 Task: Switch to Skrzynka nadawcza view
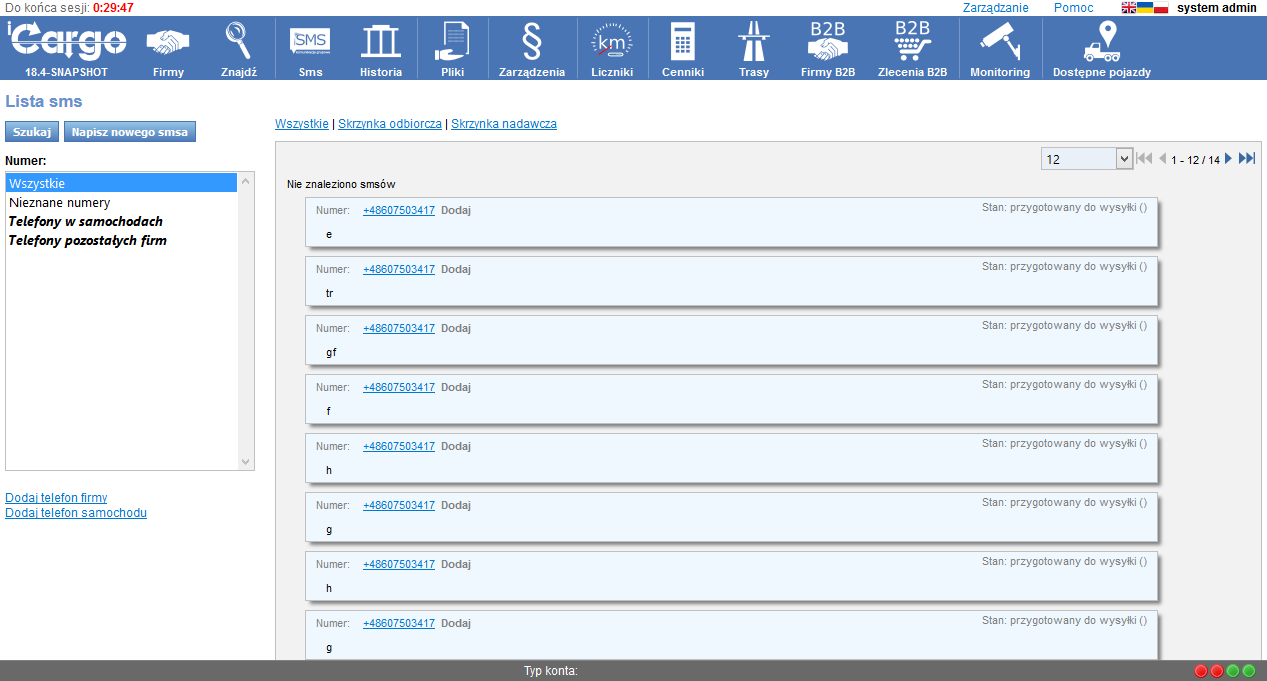[503, 124]
